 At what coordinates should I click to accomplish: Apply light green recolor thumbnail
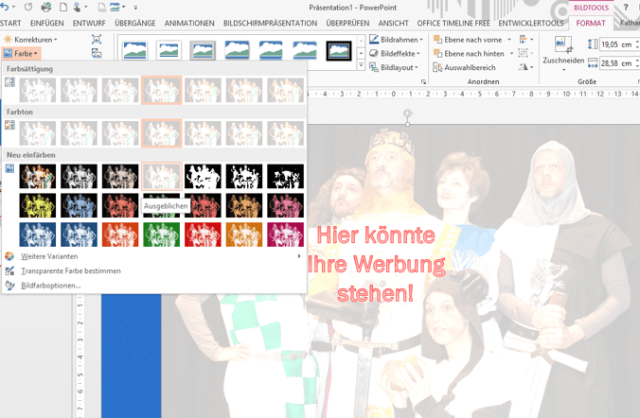tap(162, 234)
